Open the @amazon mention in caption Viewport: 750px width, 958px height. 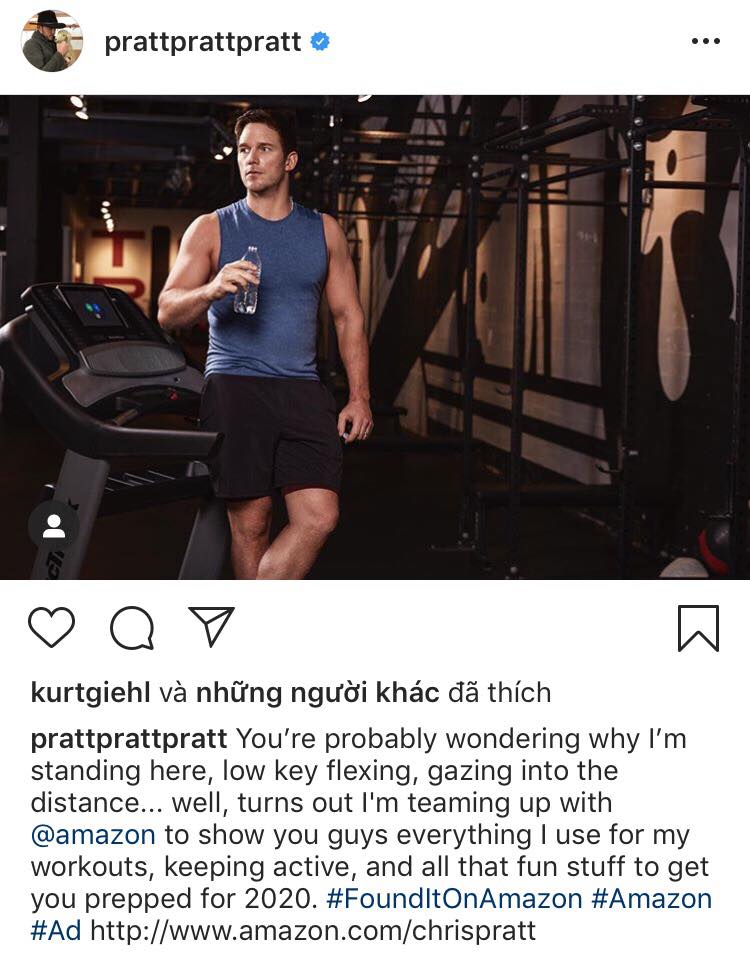tap(93, 835)
